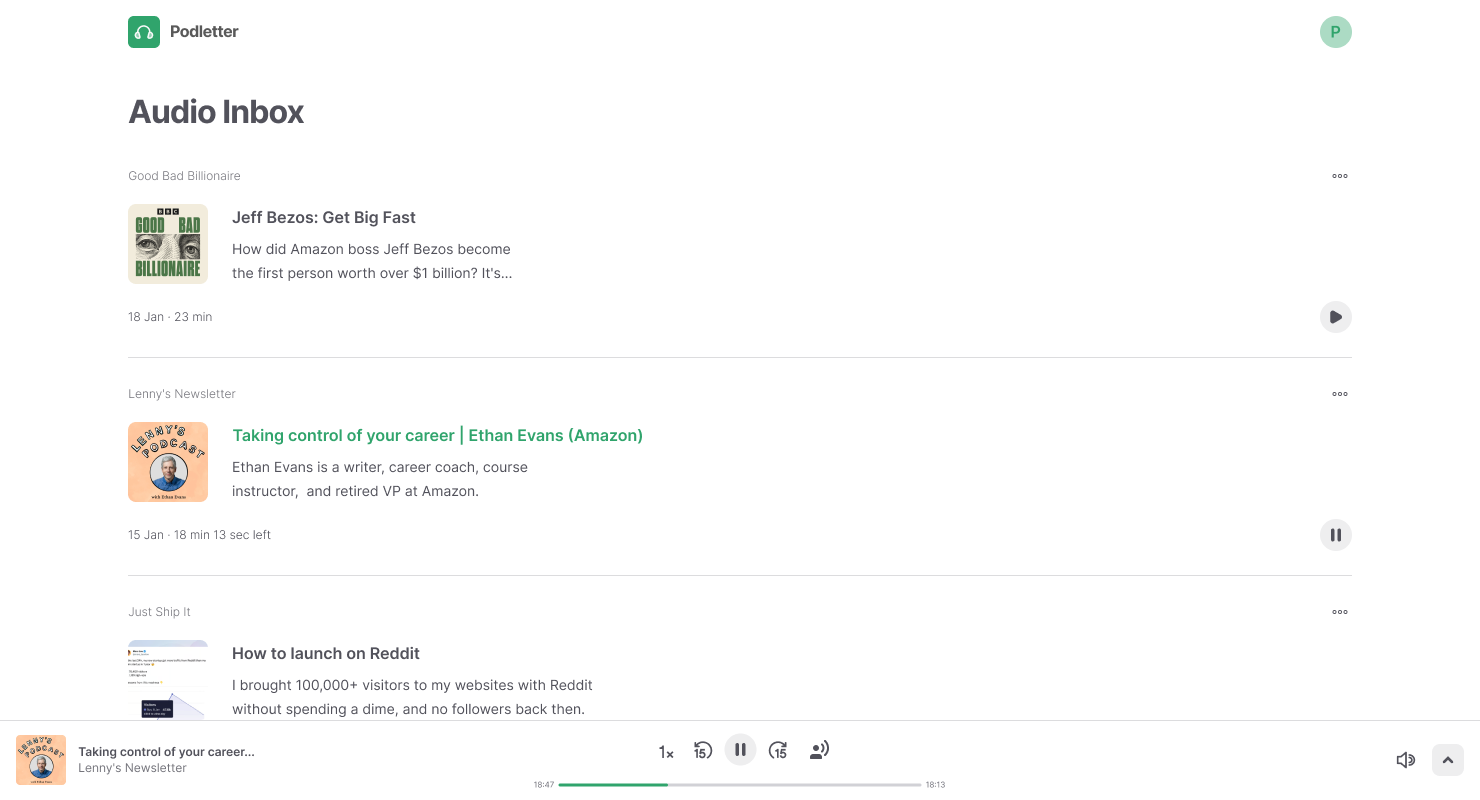Click Lenny's Podcast artwork in the player bar

[x=41, y=760]
